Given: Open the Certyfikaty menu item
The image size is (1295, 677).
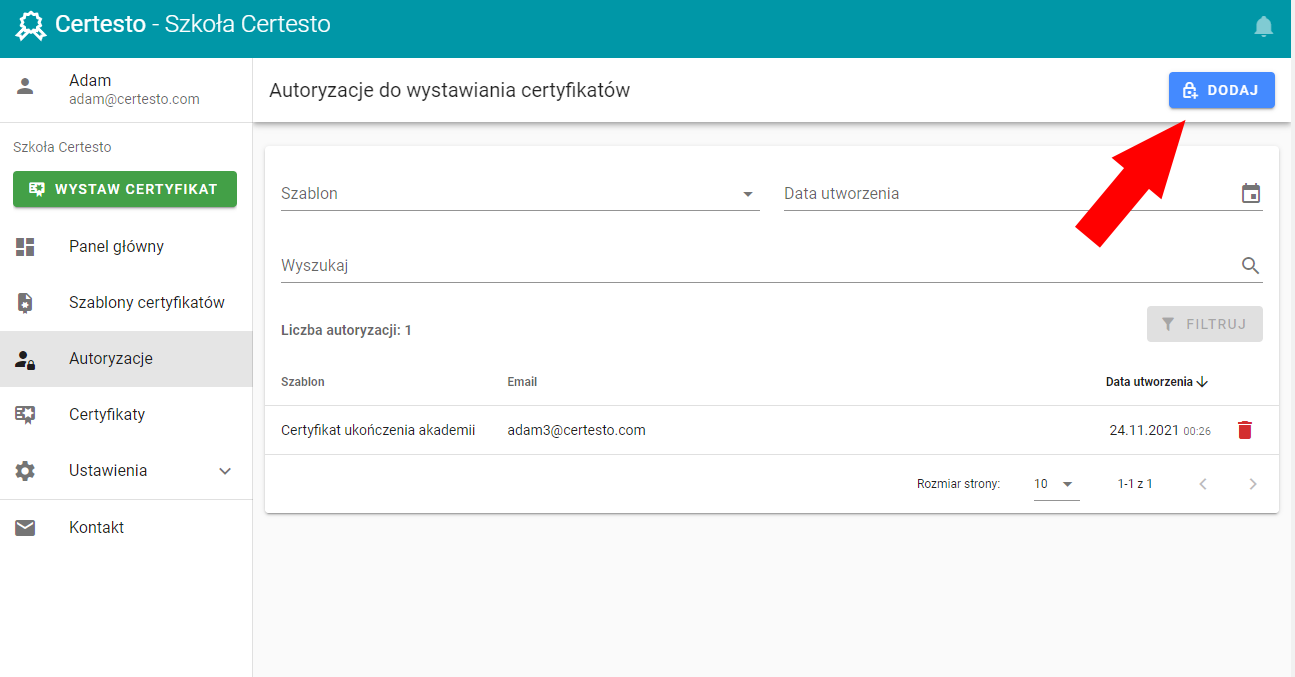Looking at the screenshot, I should (126, 415).
